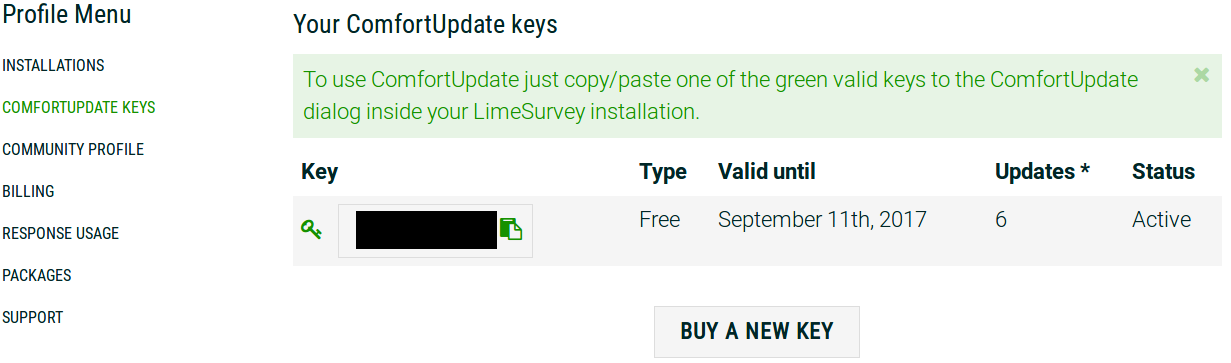
Task: Click the Key column header
Action: [319, 172]
